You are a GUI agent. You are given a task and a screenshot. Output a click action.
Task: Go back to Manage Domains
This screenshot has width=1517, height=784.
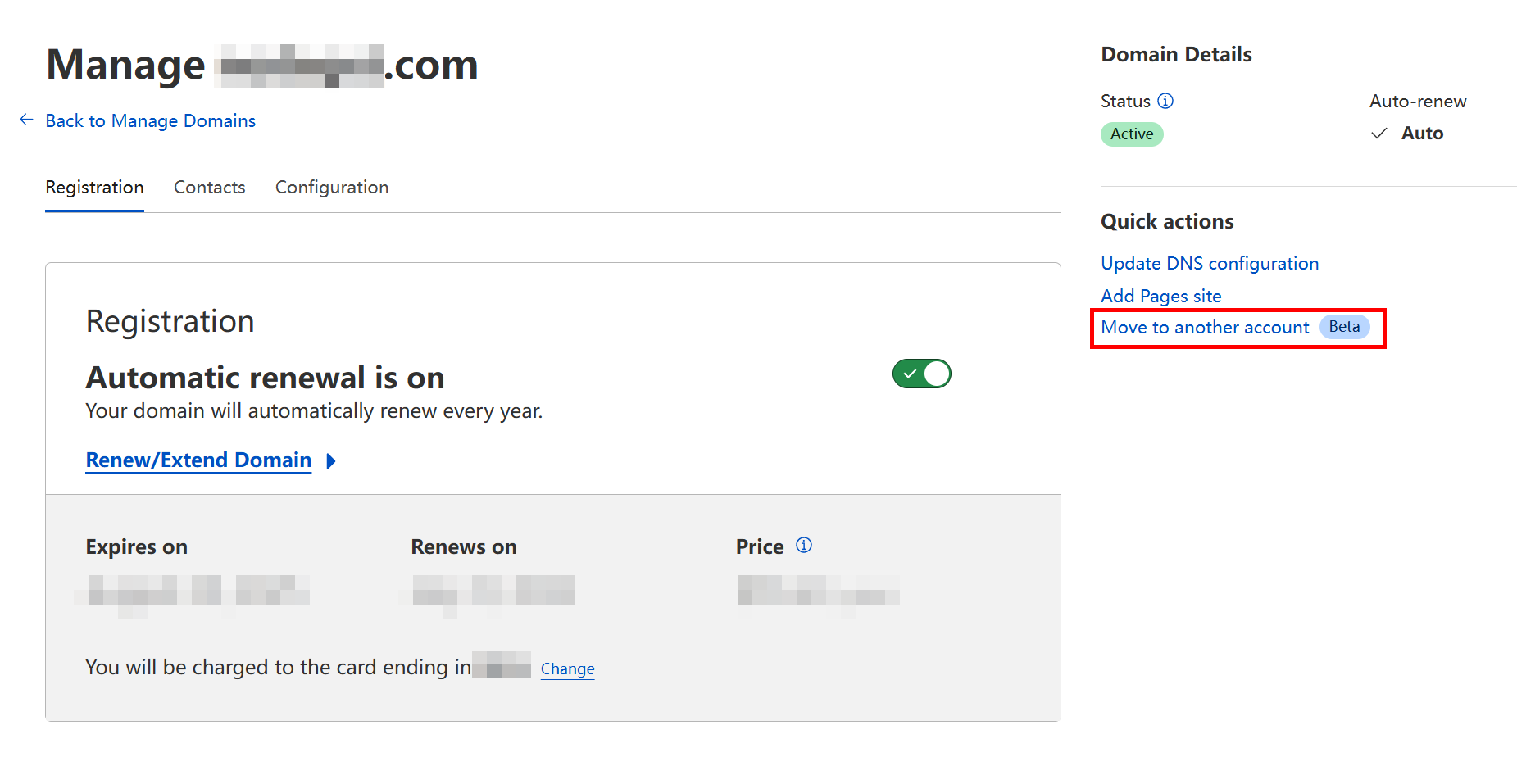[150, 121]
